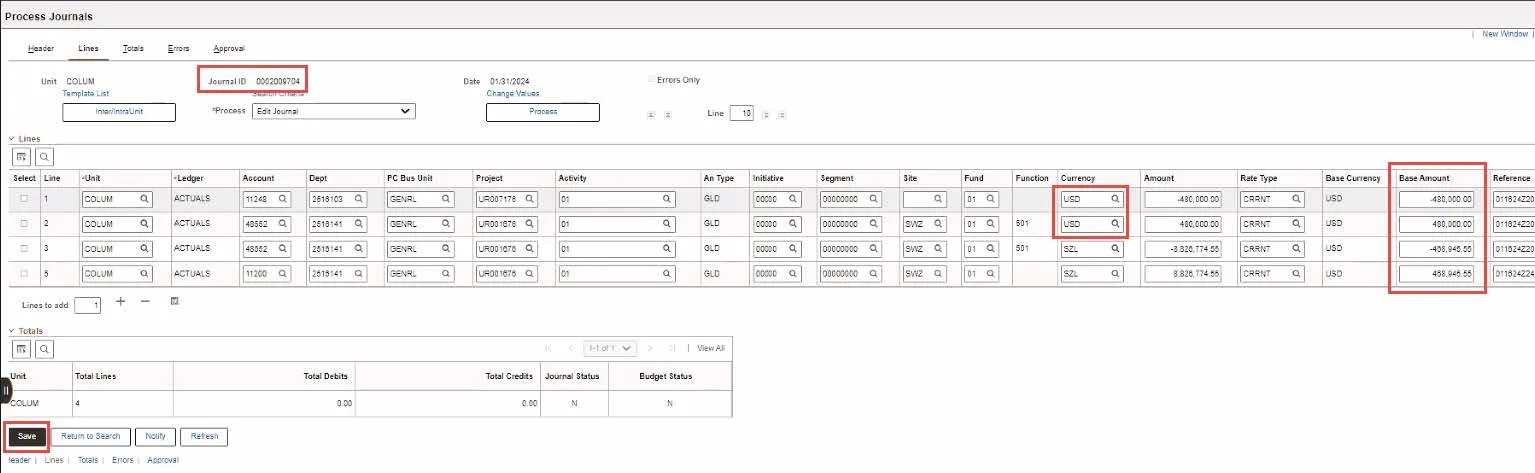Viewport: 1535px width, 473px height.
Task: Click the Lines to add input field
Action: 88,305
